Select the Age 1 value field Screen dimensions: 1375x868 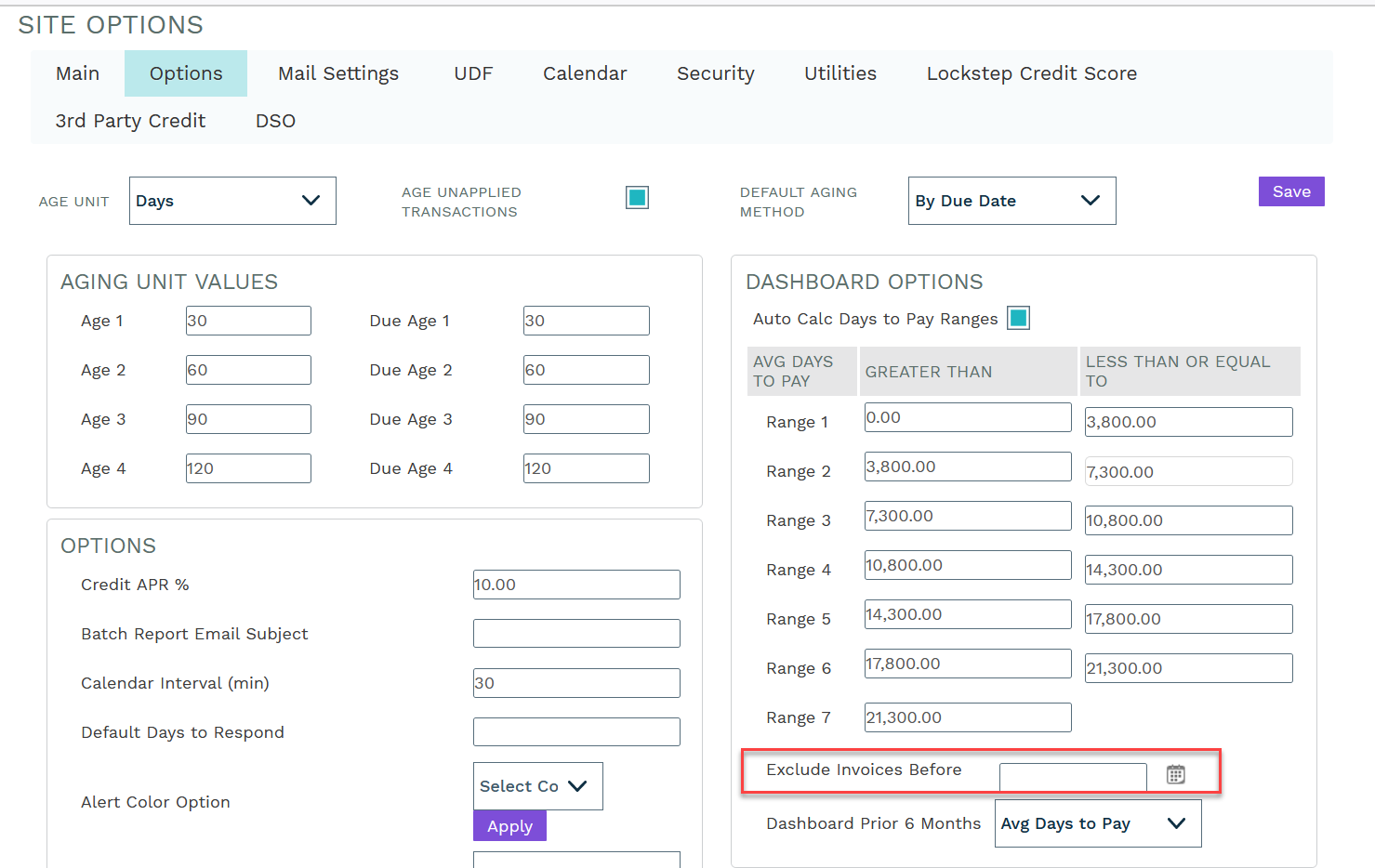click(248, 321)
